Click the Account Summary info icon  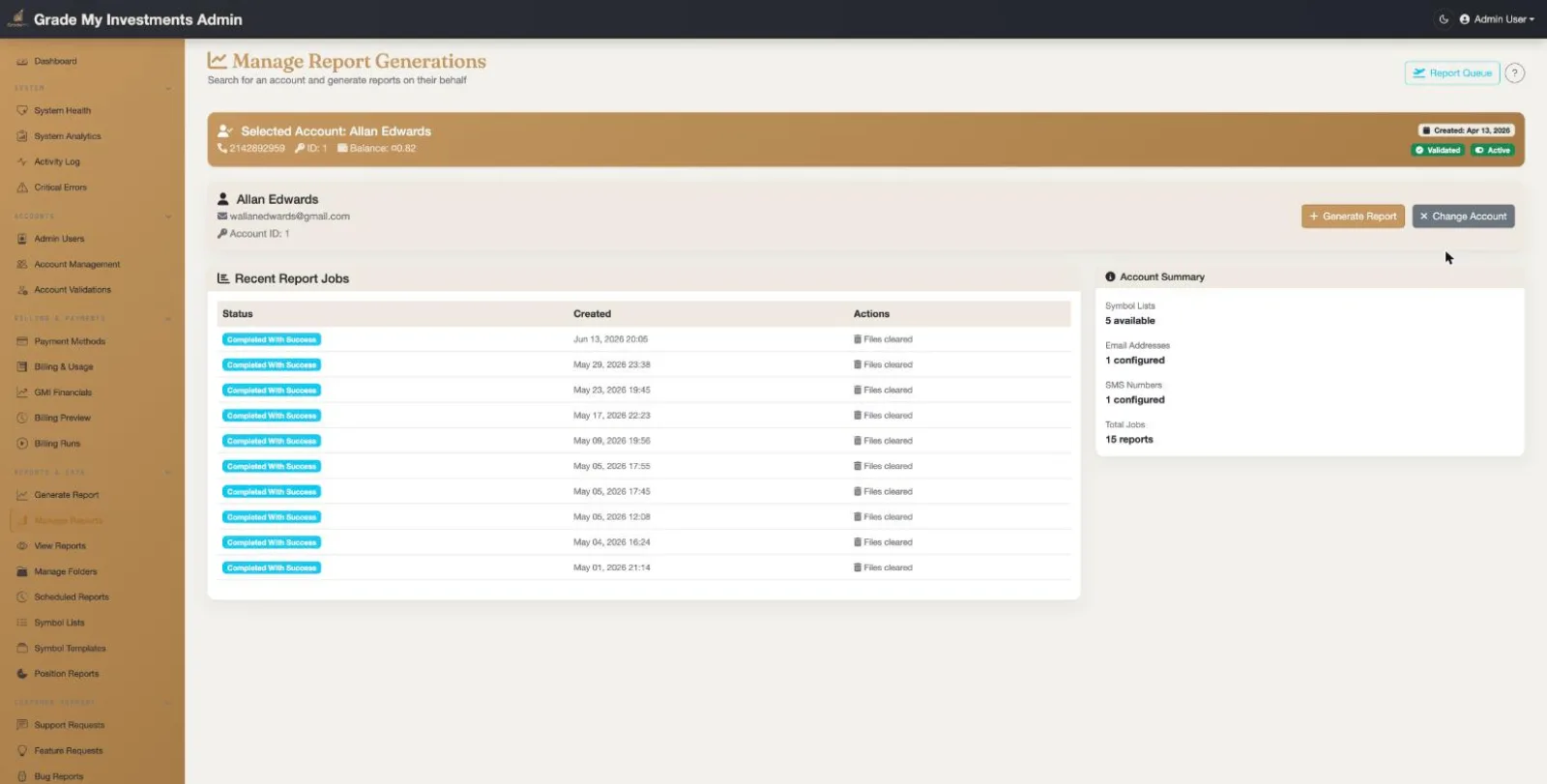click(1110, 276)
